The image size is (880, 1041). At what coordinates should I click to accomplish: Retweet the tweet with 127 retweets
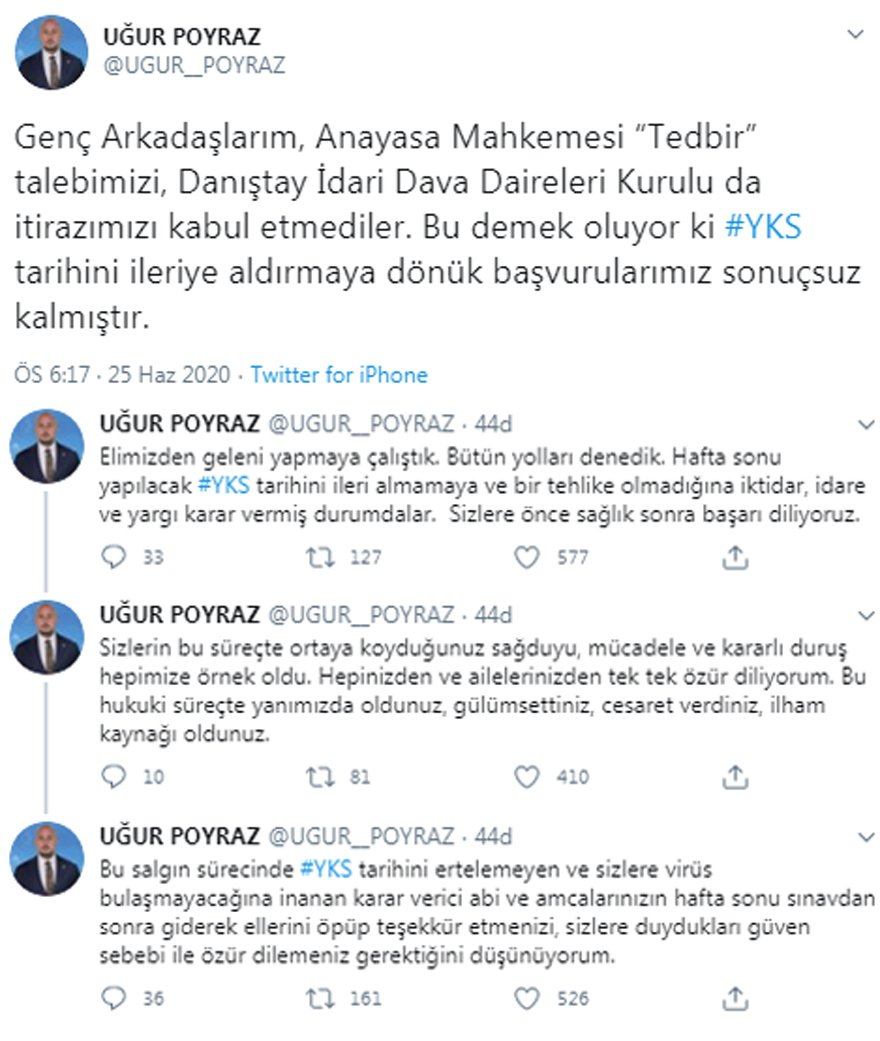tap(320, 558)
